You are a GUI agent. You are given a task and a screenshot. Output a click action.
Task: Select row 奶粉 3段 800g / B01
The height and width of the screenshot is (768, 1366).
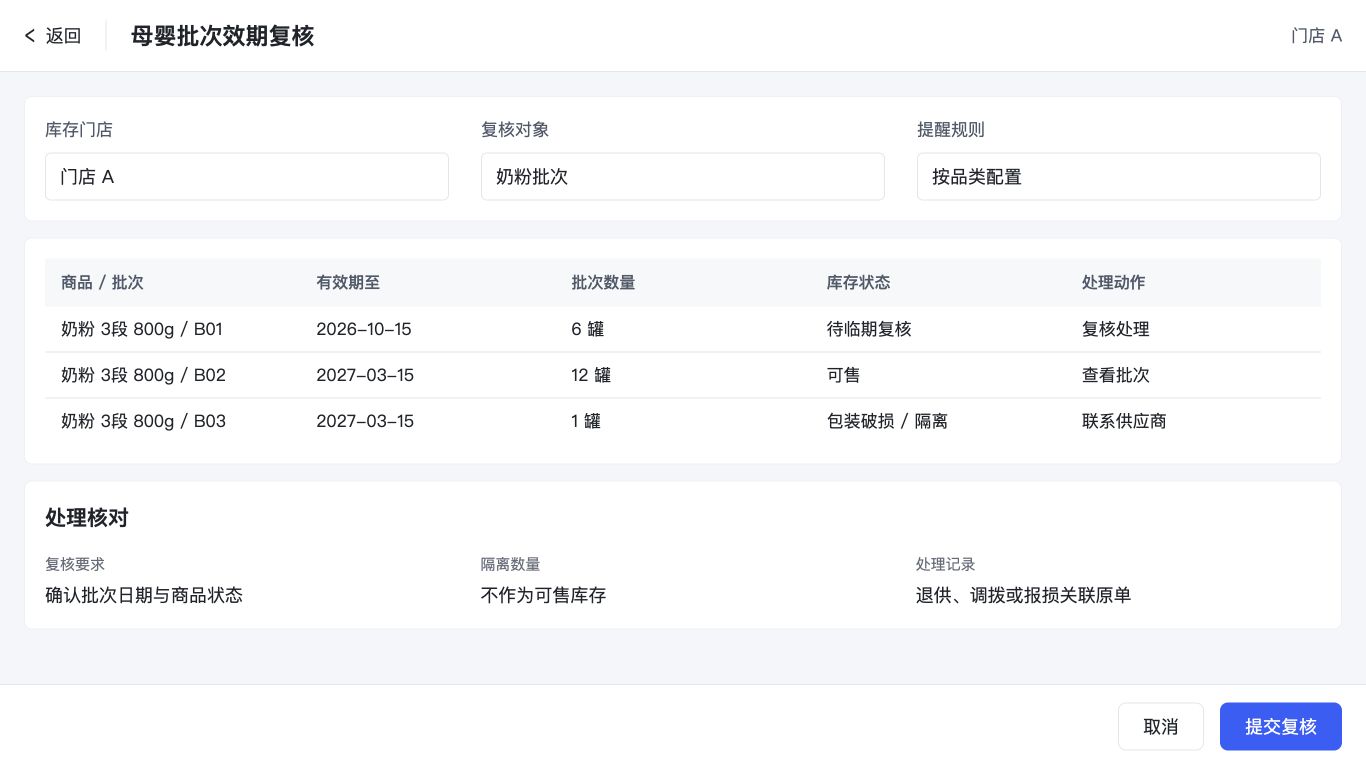click(683, 329)
